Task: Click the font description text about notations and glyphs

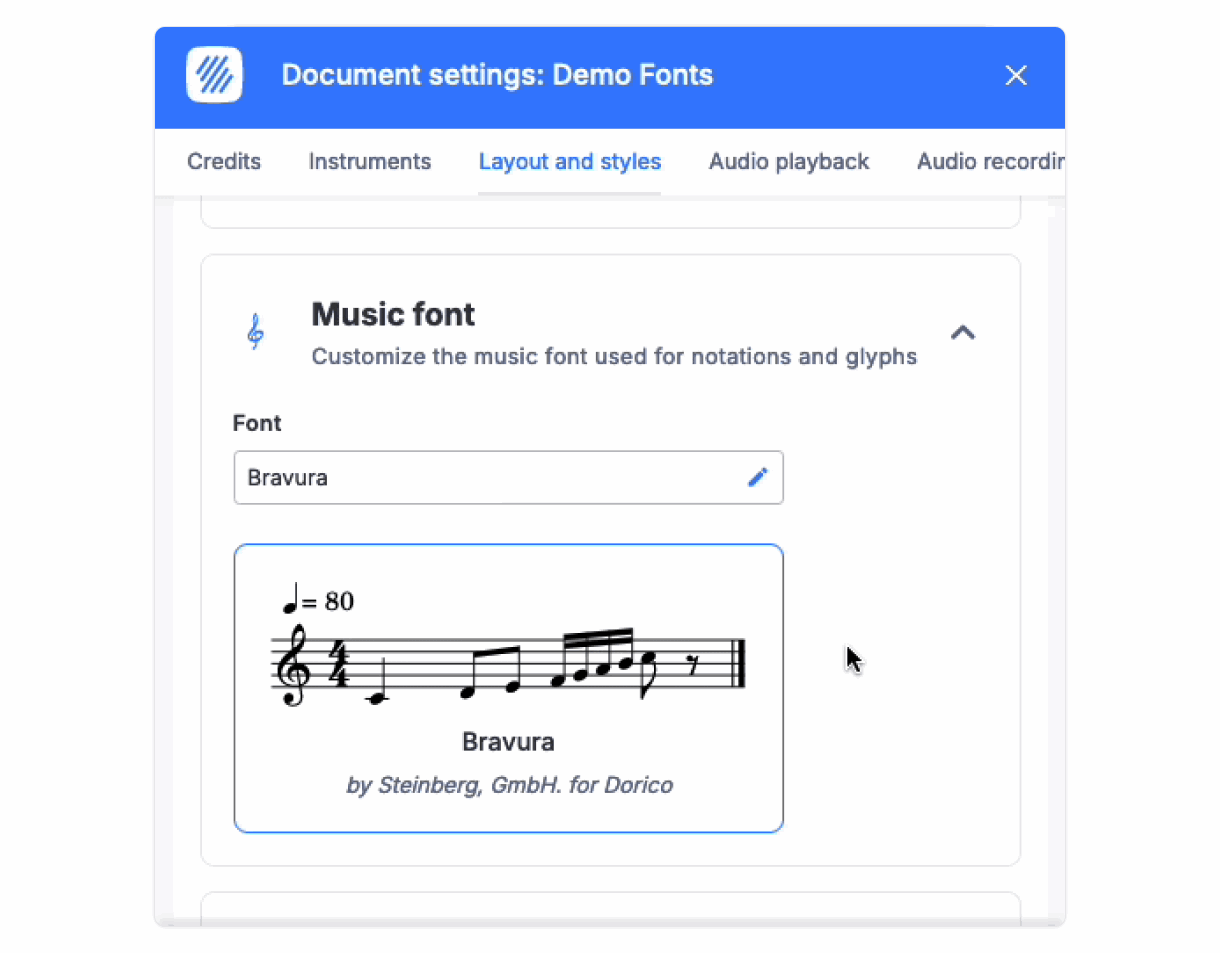Action: [614, 356]
